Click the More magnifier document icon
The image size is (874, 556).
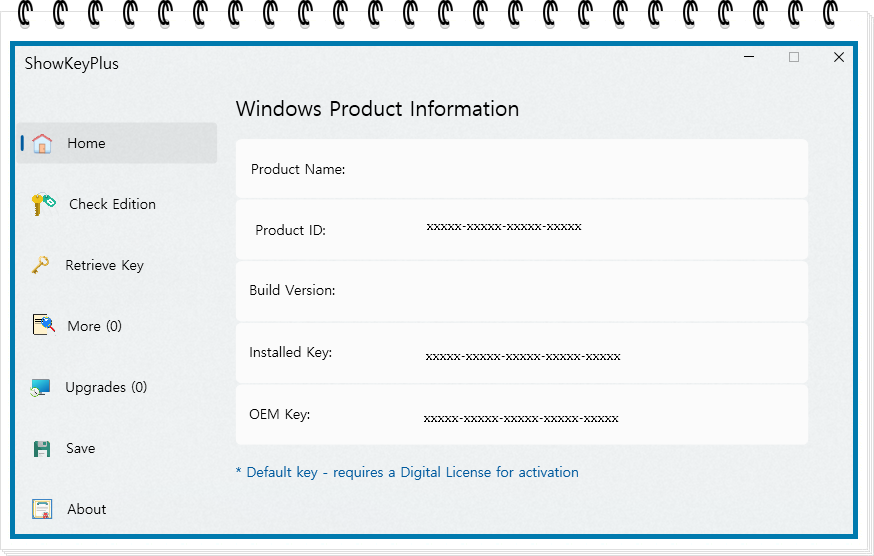tap(43, 325)
